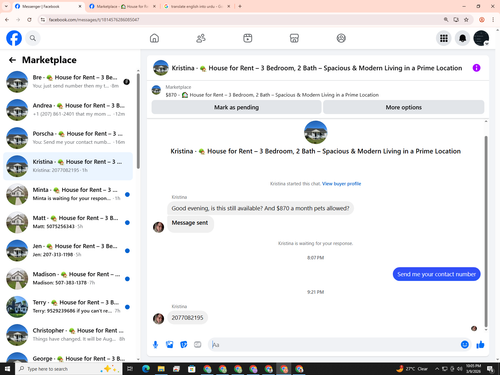The height and width of the screenshot is (375, 500).
Task: Click conversation list scrollbar
Action: pos(138,121)
